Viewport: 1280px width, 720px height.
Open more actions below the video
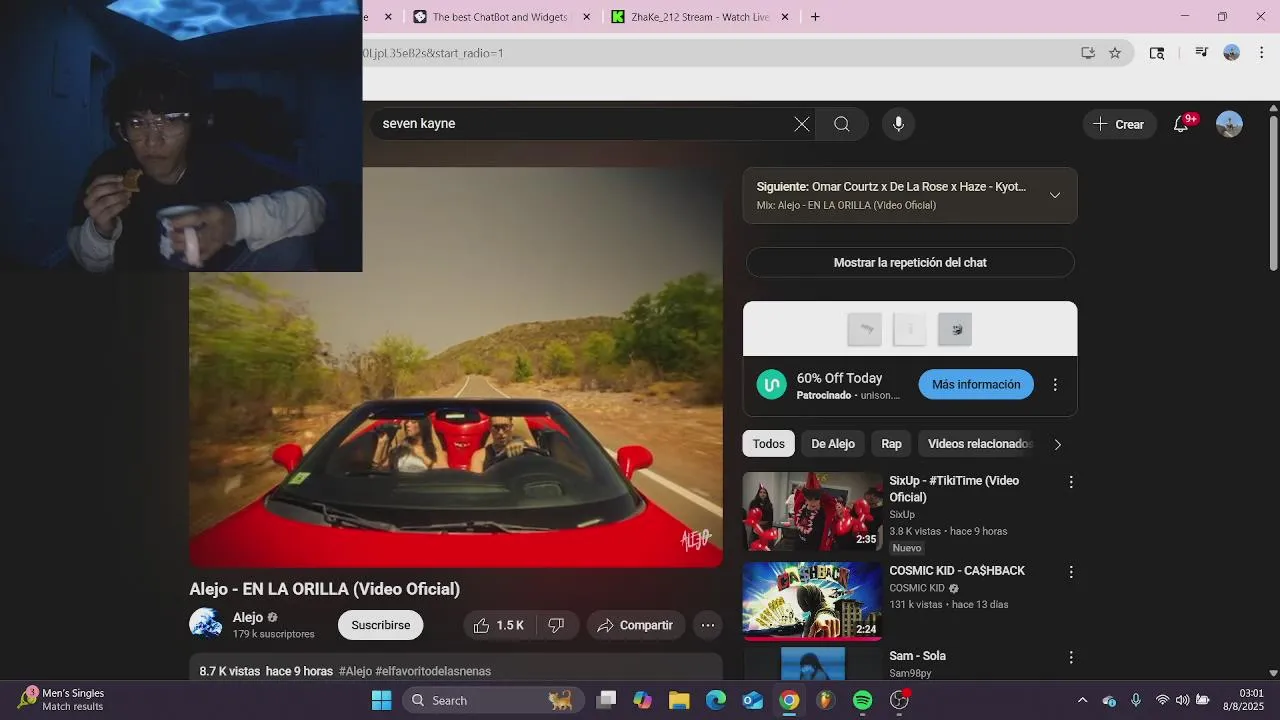point(707,625)
